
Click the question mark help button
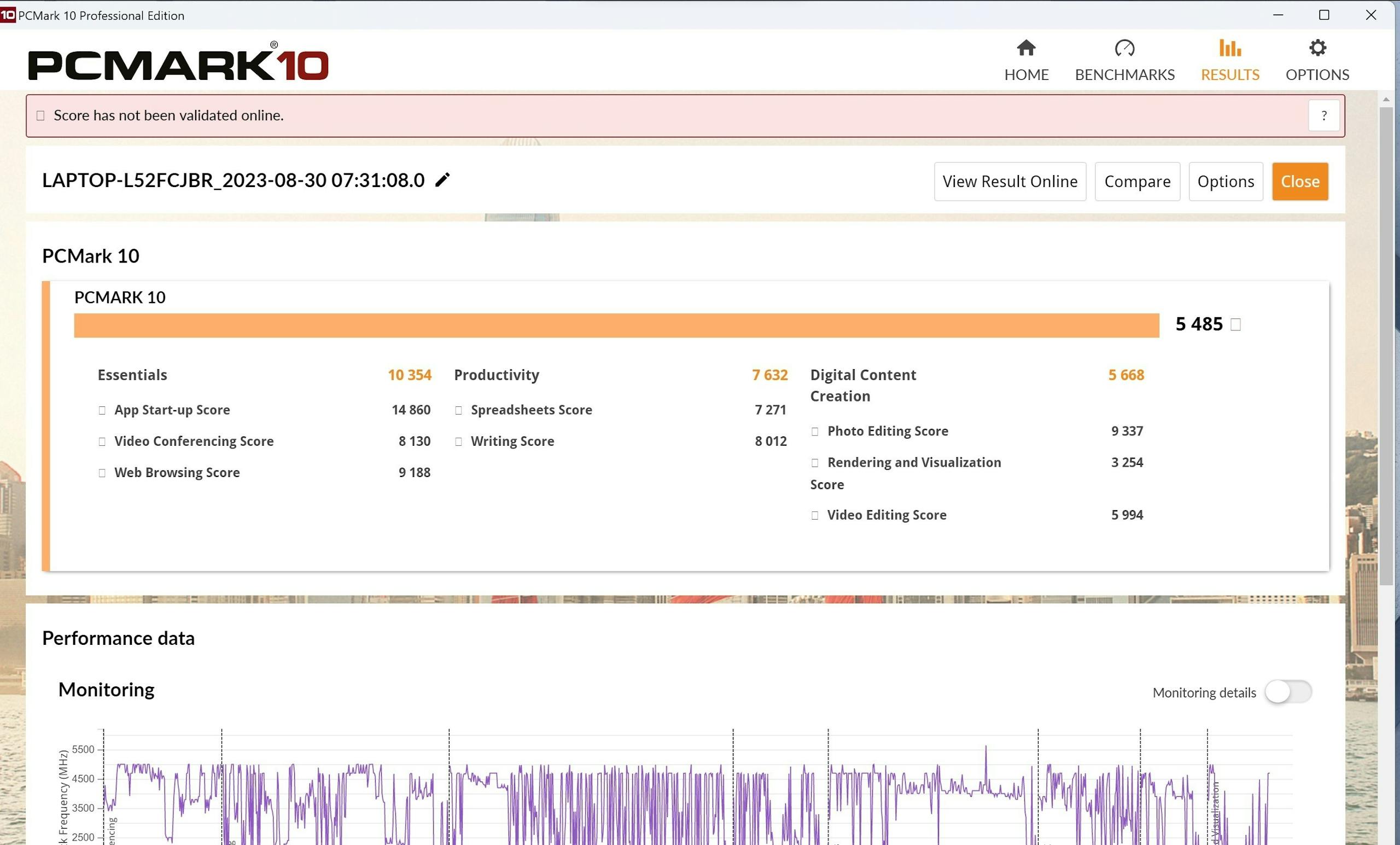[1323, 116]
